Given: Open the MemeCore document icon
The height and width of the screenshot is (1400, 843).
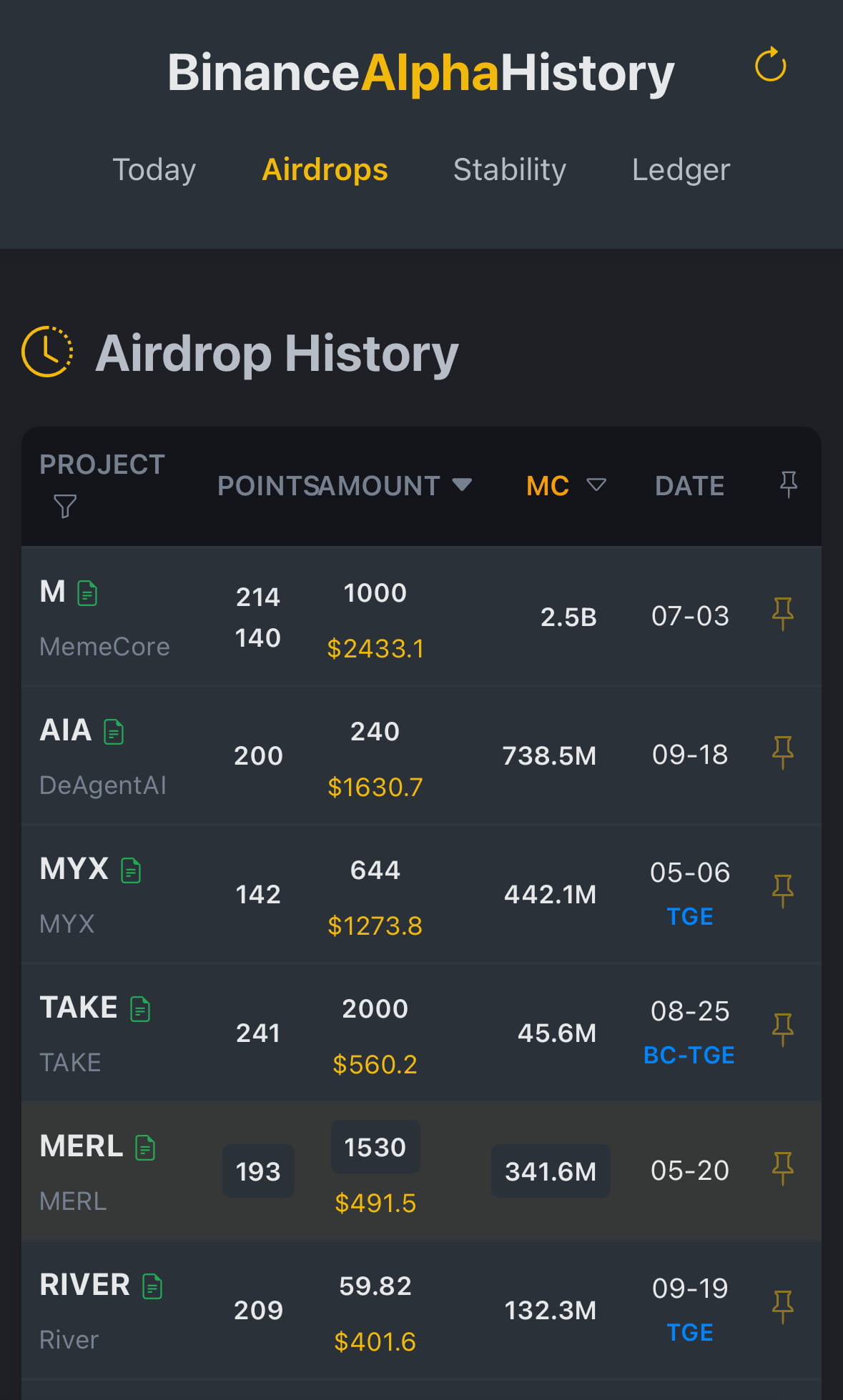Looking at the screenshot, I should pyautogui.click(x=87, y=593).
